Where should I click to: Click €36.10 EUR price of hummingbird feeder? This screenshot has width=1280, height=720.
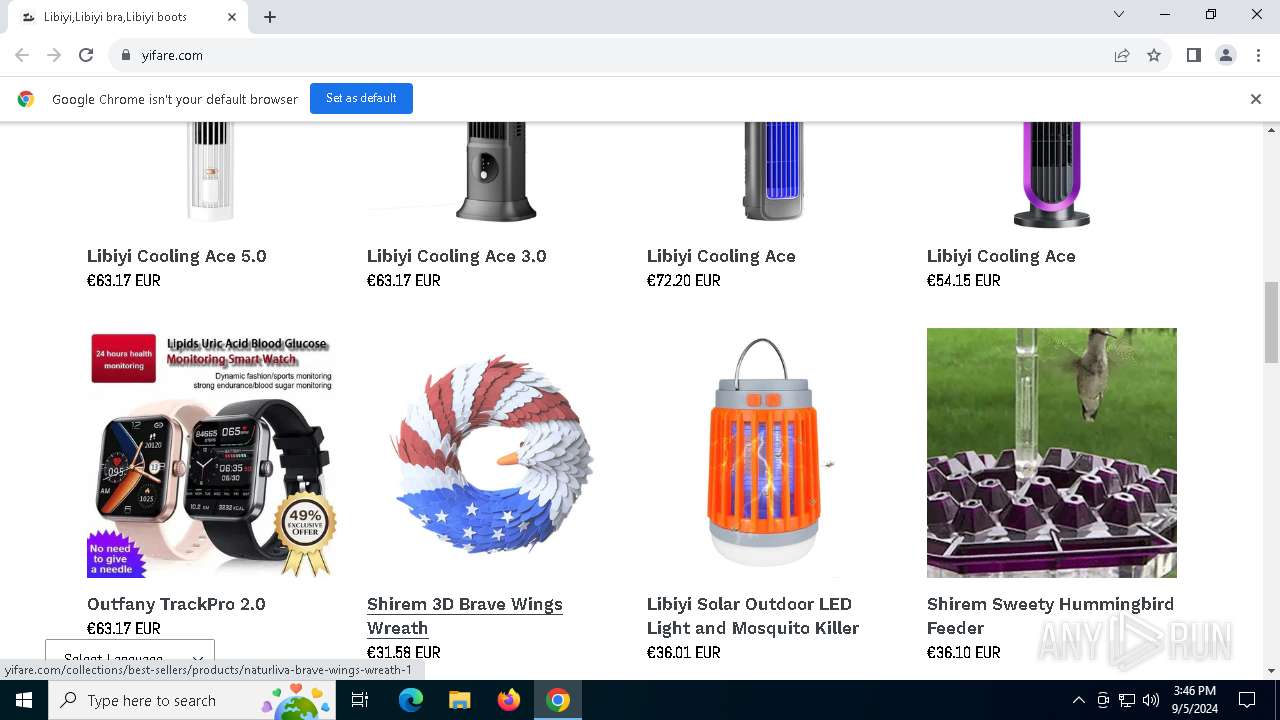[x=964, y=652]
